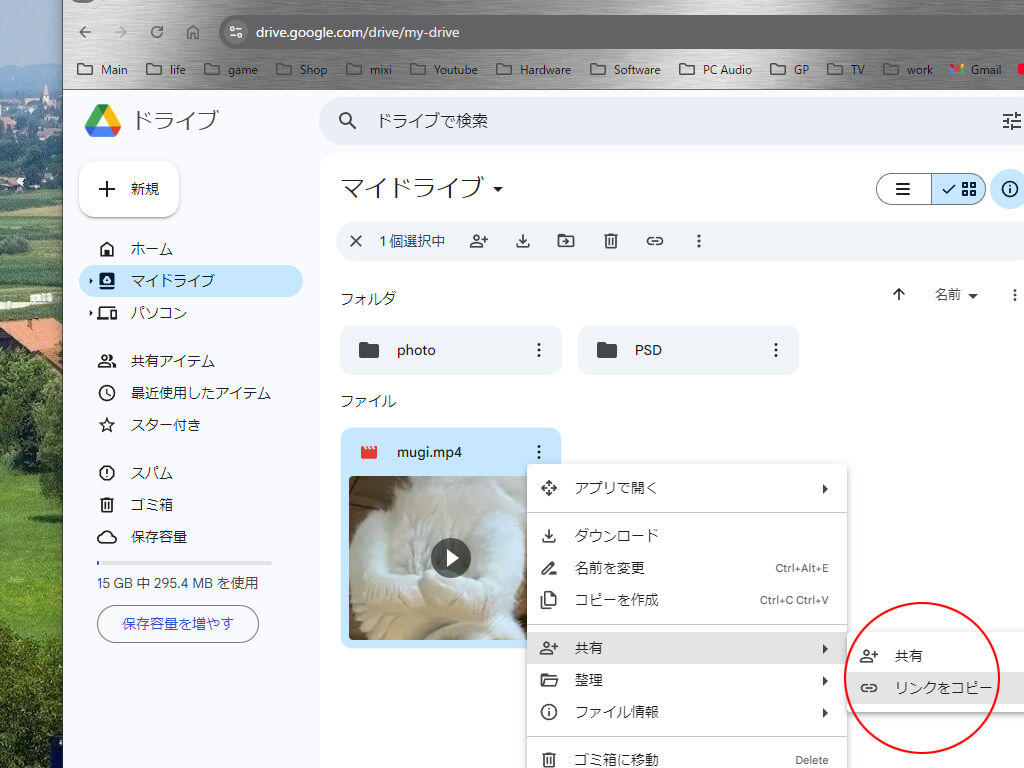Click the 新規 button
Viewport: 1024px width, 768px height.
pyautogui.click(x=129, y=189)
